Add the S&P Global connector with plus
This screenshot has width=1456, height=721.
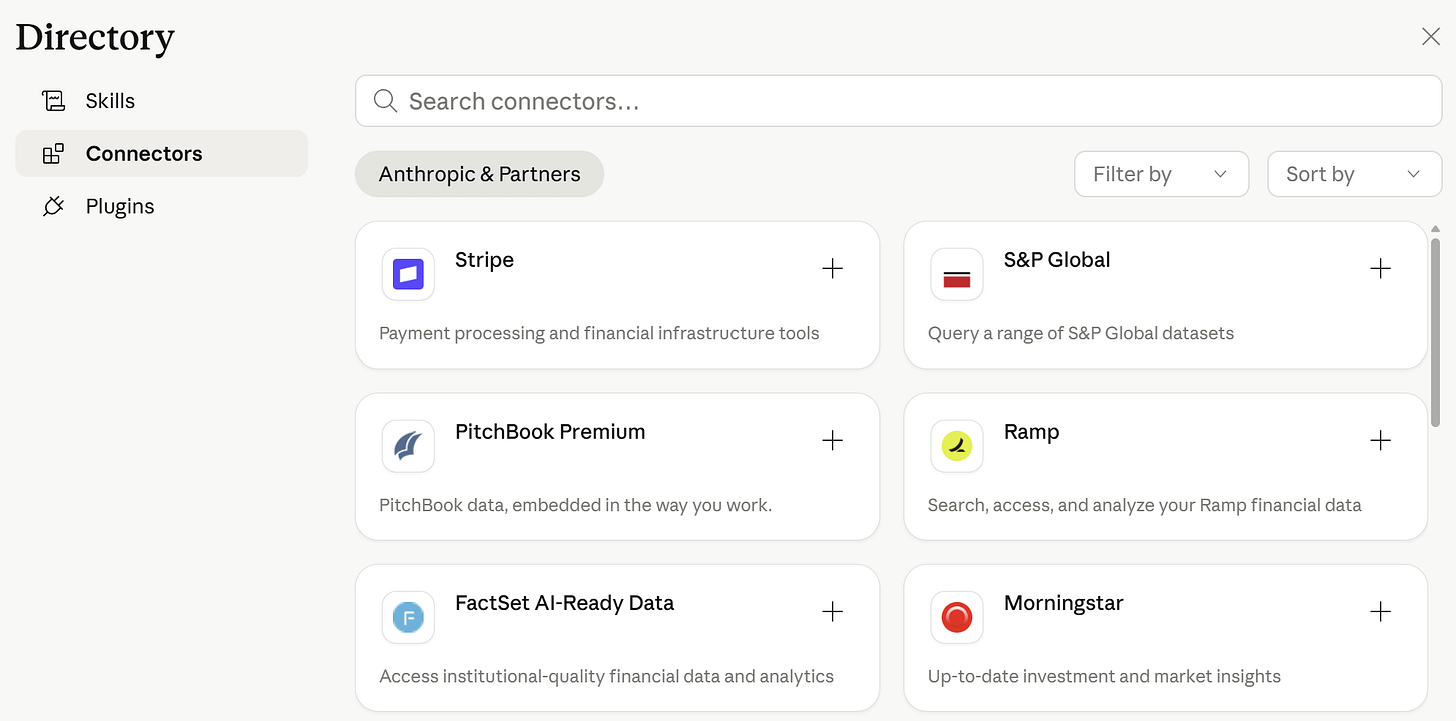[1381, 268]
